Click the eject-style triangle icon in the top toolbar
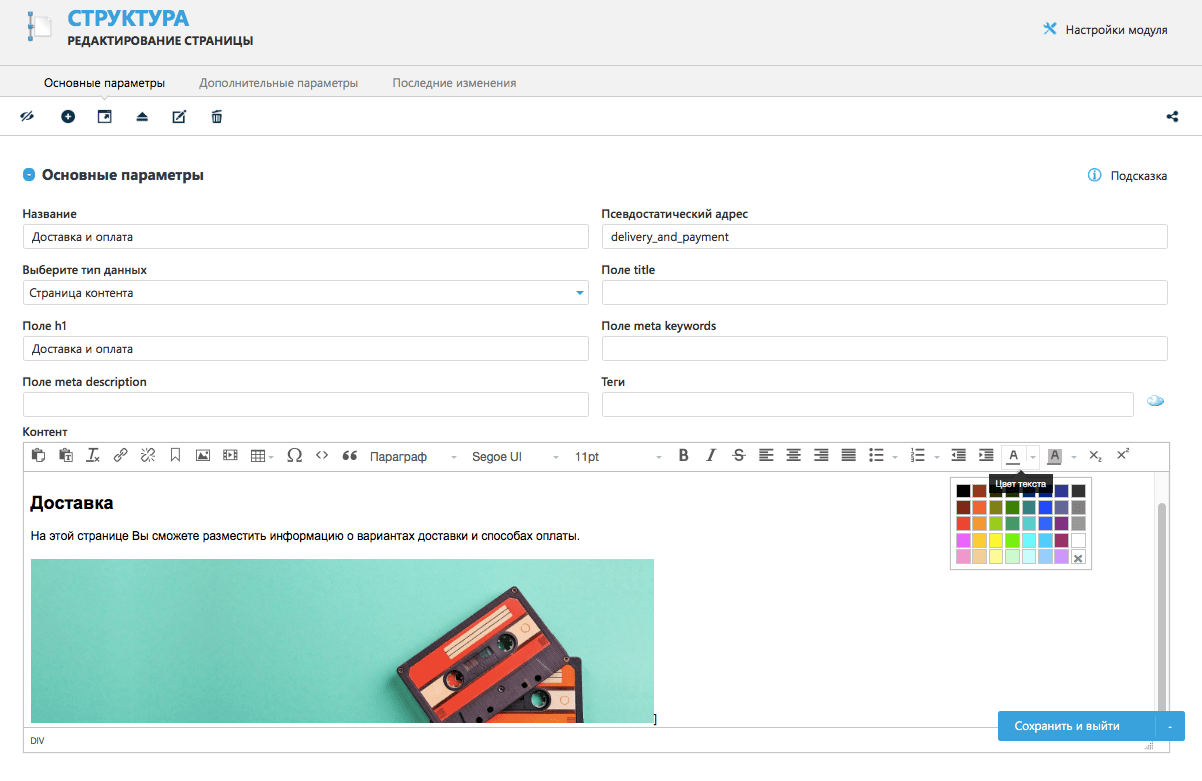This screenshot has width=1202, height=781. coord(142,117)
